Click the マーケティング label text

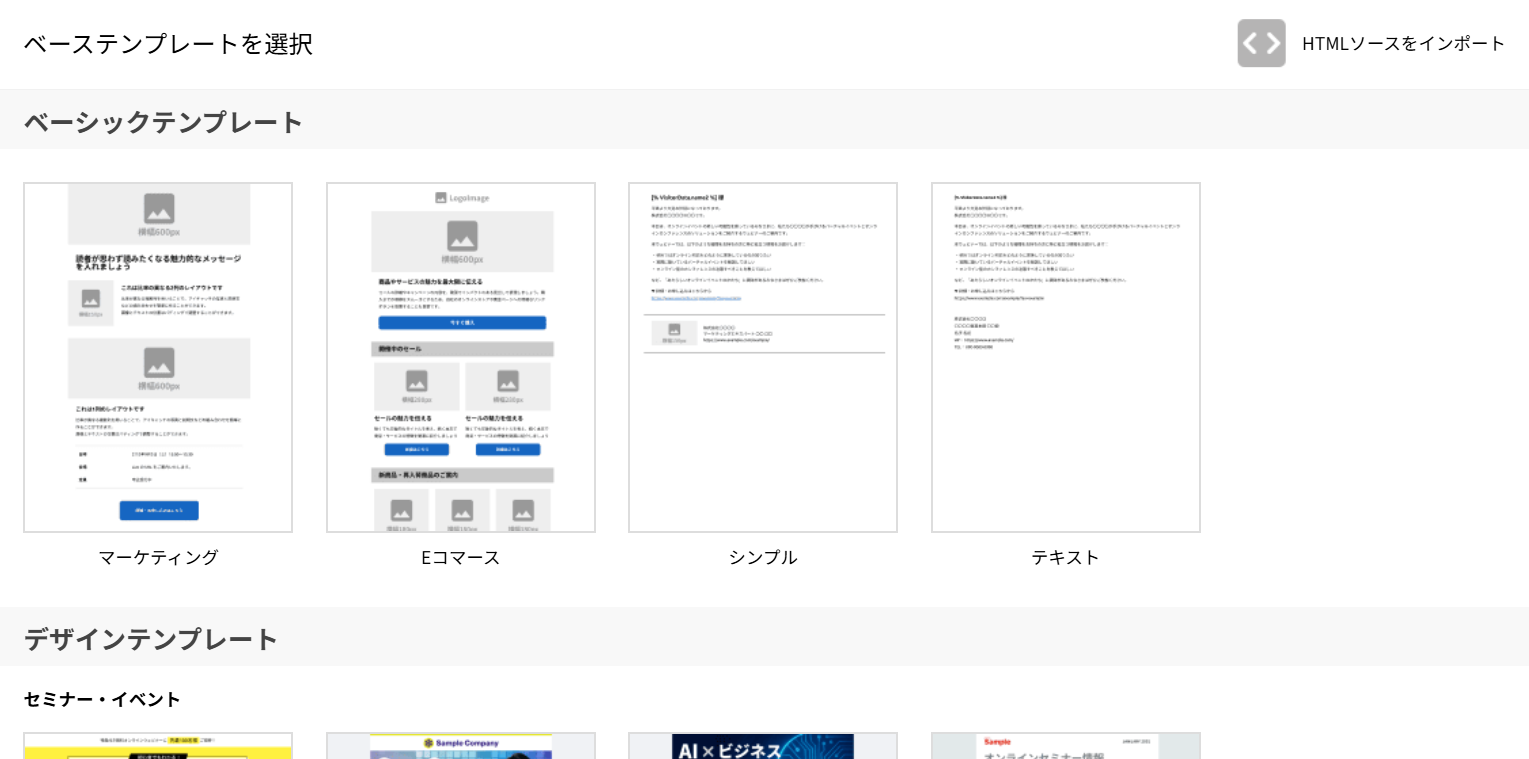(158, 557)
